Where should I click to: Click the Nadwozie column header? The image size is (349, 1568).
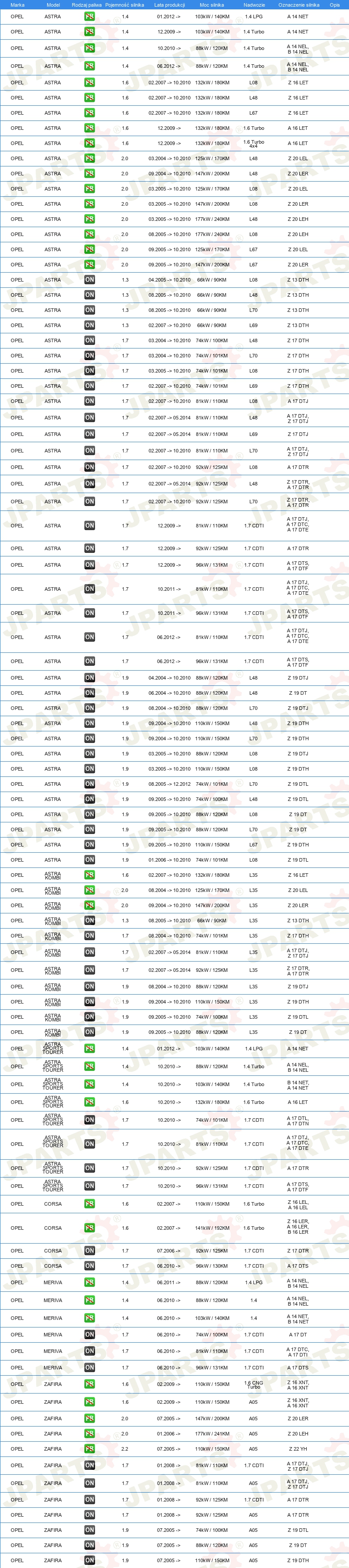click(x=254, y=5)
